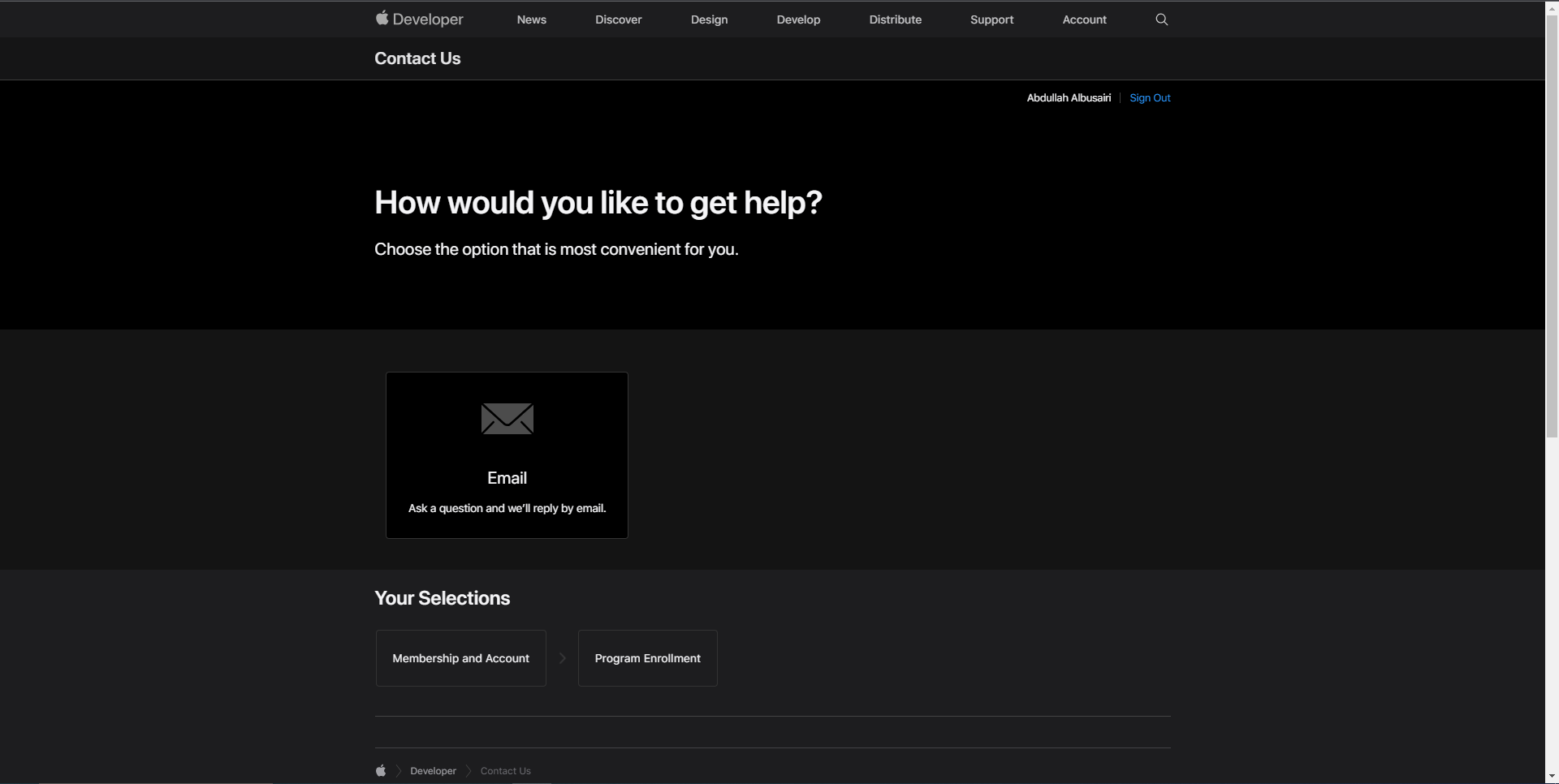Open the Design nav item

point(709,19)
